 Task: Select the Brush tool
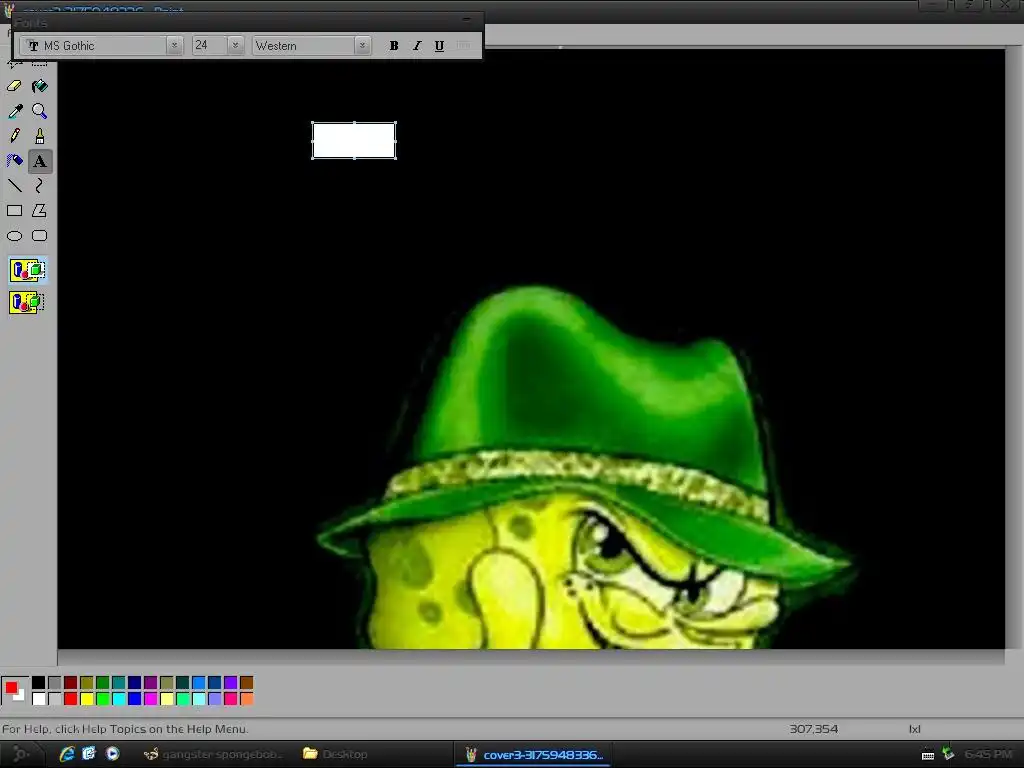click(x=40, y=136)
